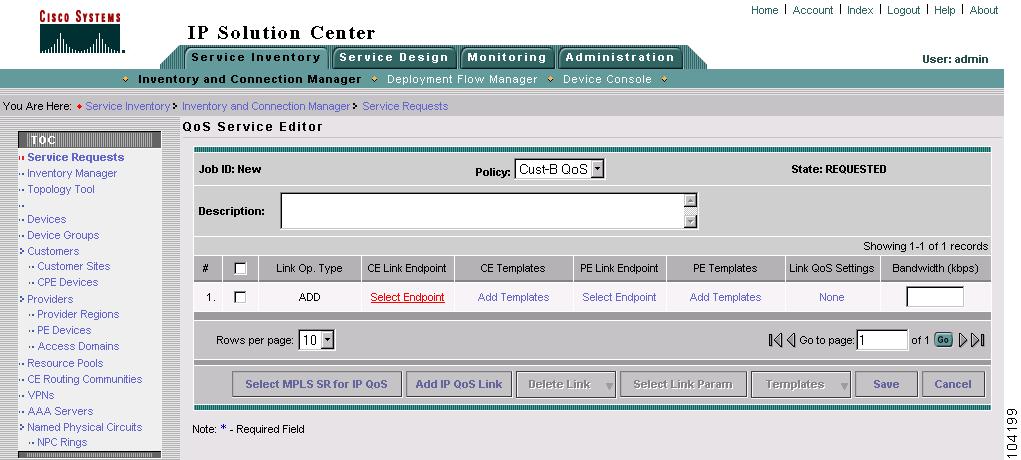The height and width of the screenshot is (460, 1021).
Task: Open Home link at top
Action: point(764,10)
